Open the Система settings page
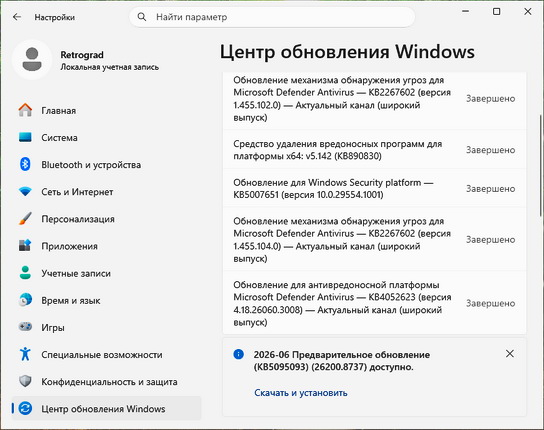 coord(107,137)
